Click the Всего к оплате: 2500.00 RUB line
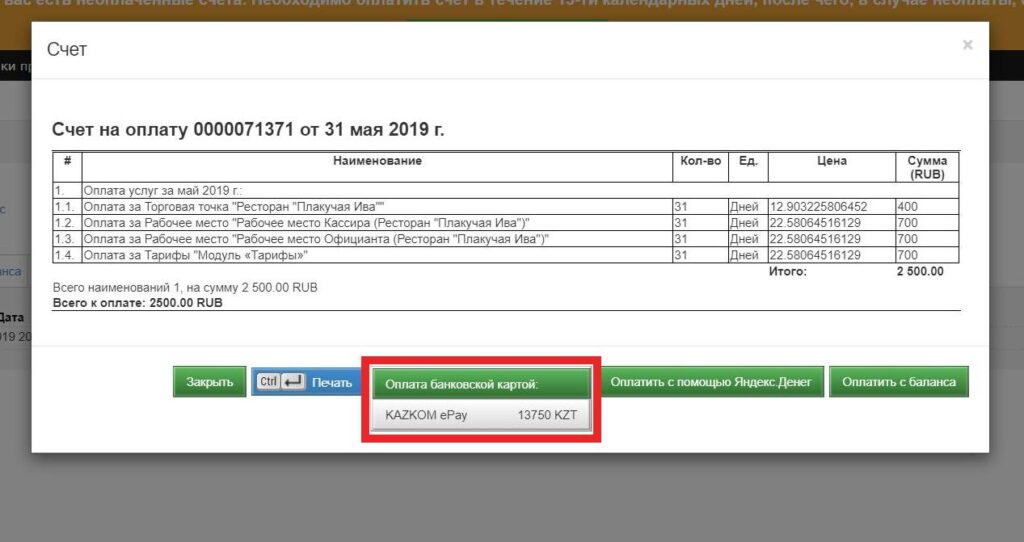The height and width of the screenshot is (542, 1024). click(137, 302)
